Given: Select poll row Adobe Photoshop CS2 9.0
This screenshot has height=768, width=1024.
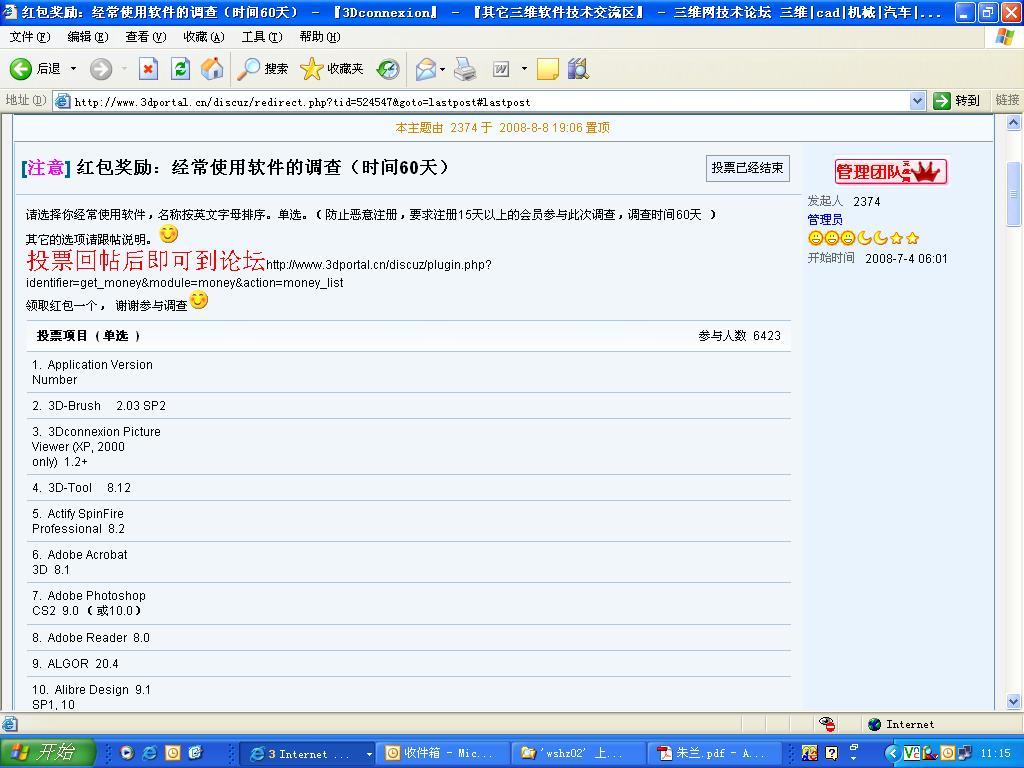Looking at the screenshot, I should [x=409, y=603].
